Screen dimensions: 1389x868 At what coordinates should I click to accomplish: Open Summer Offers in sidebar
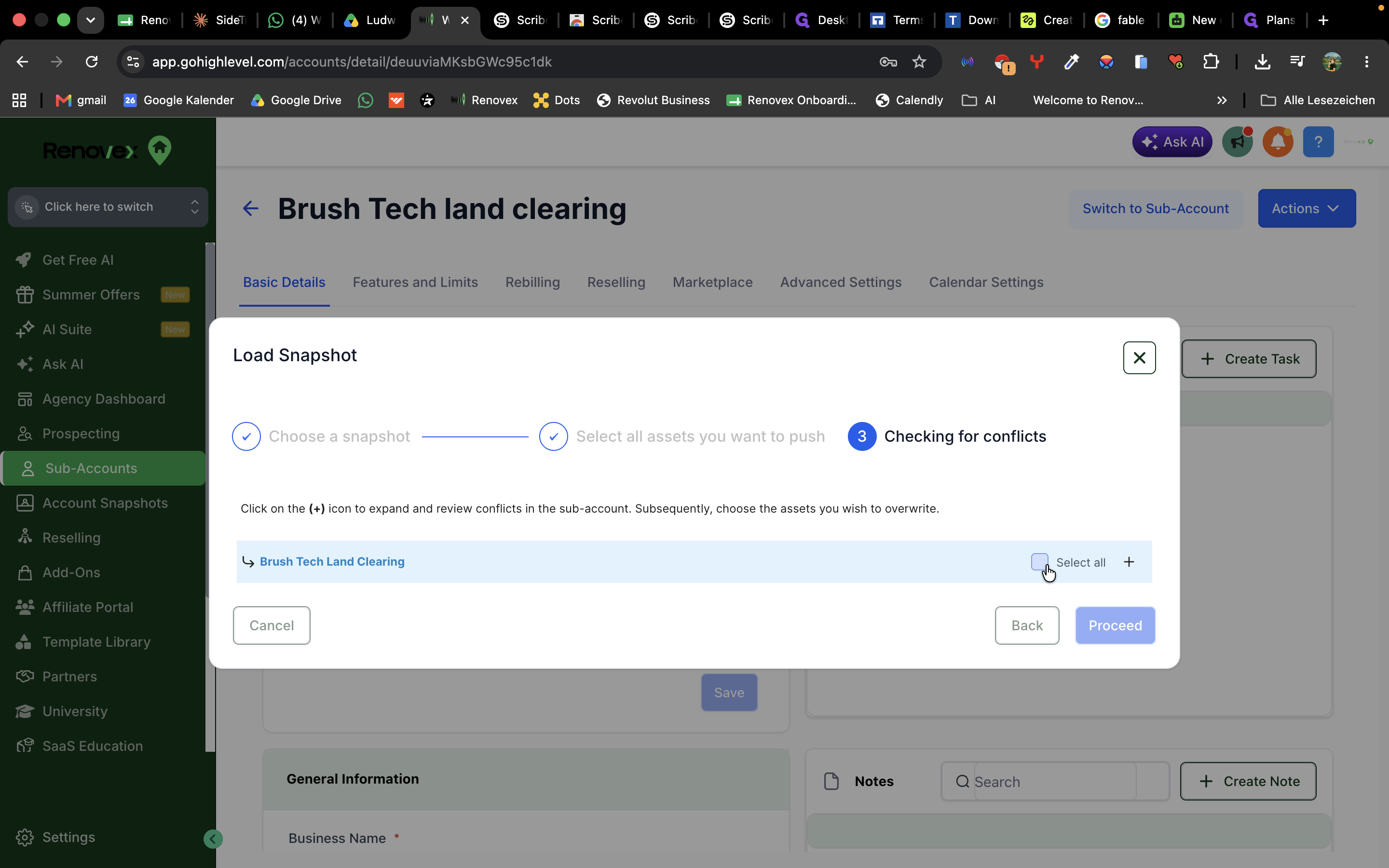pos(103,295)
